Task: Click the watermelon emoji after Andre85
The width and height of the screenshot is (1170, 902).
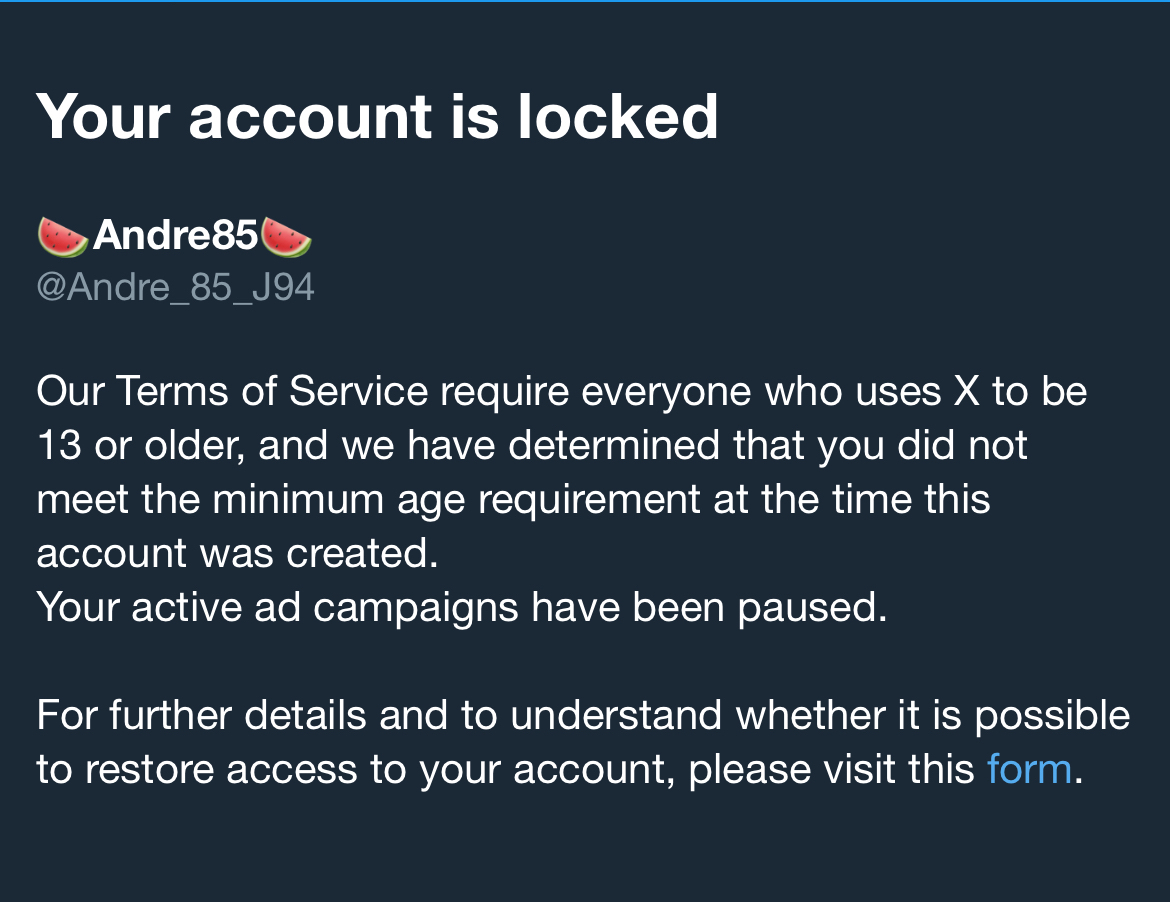Action: tap(286, 238)
